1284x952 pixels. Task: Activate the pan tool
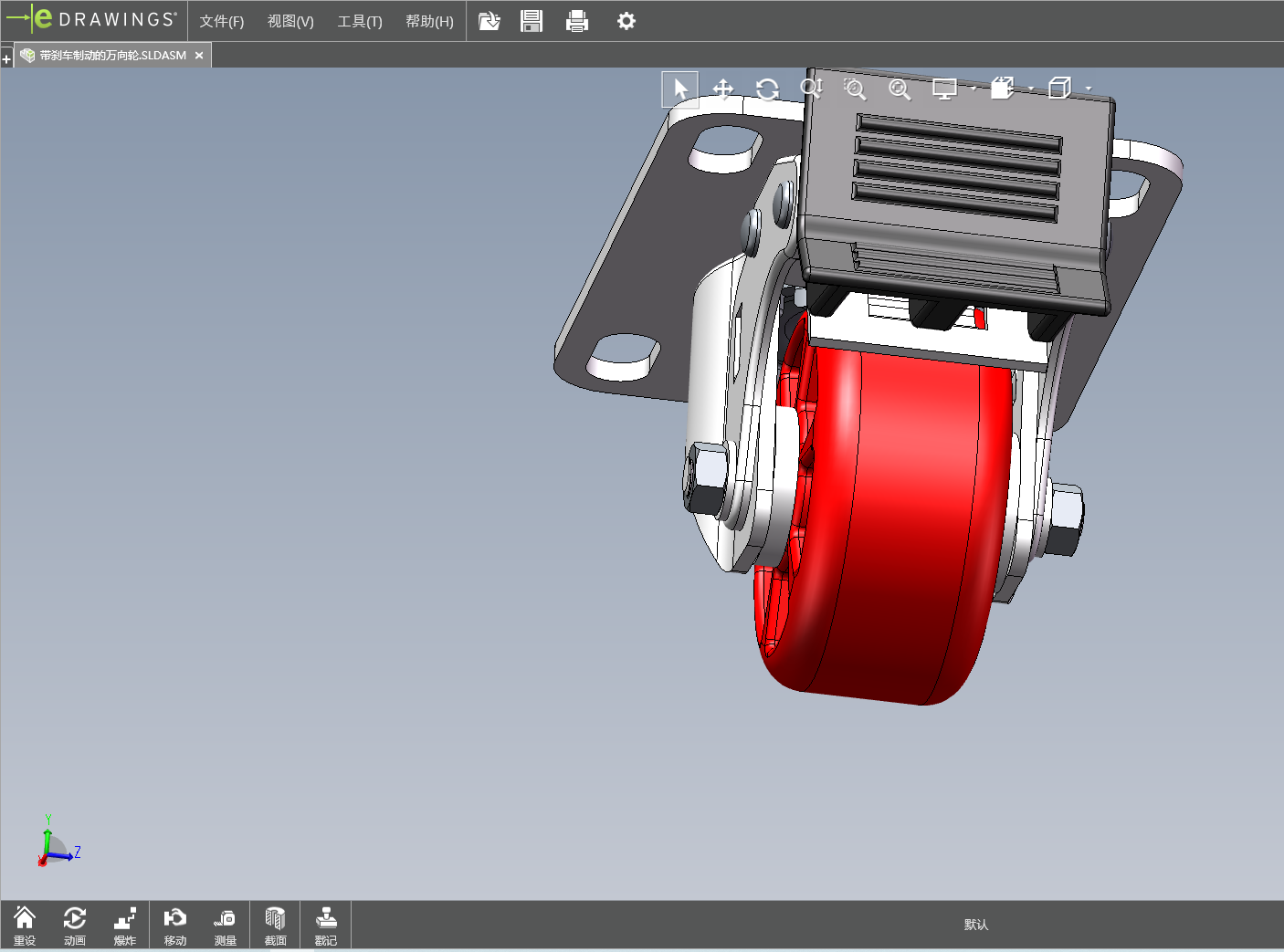coord(723,89)
